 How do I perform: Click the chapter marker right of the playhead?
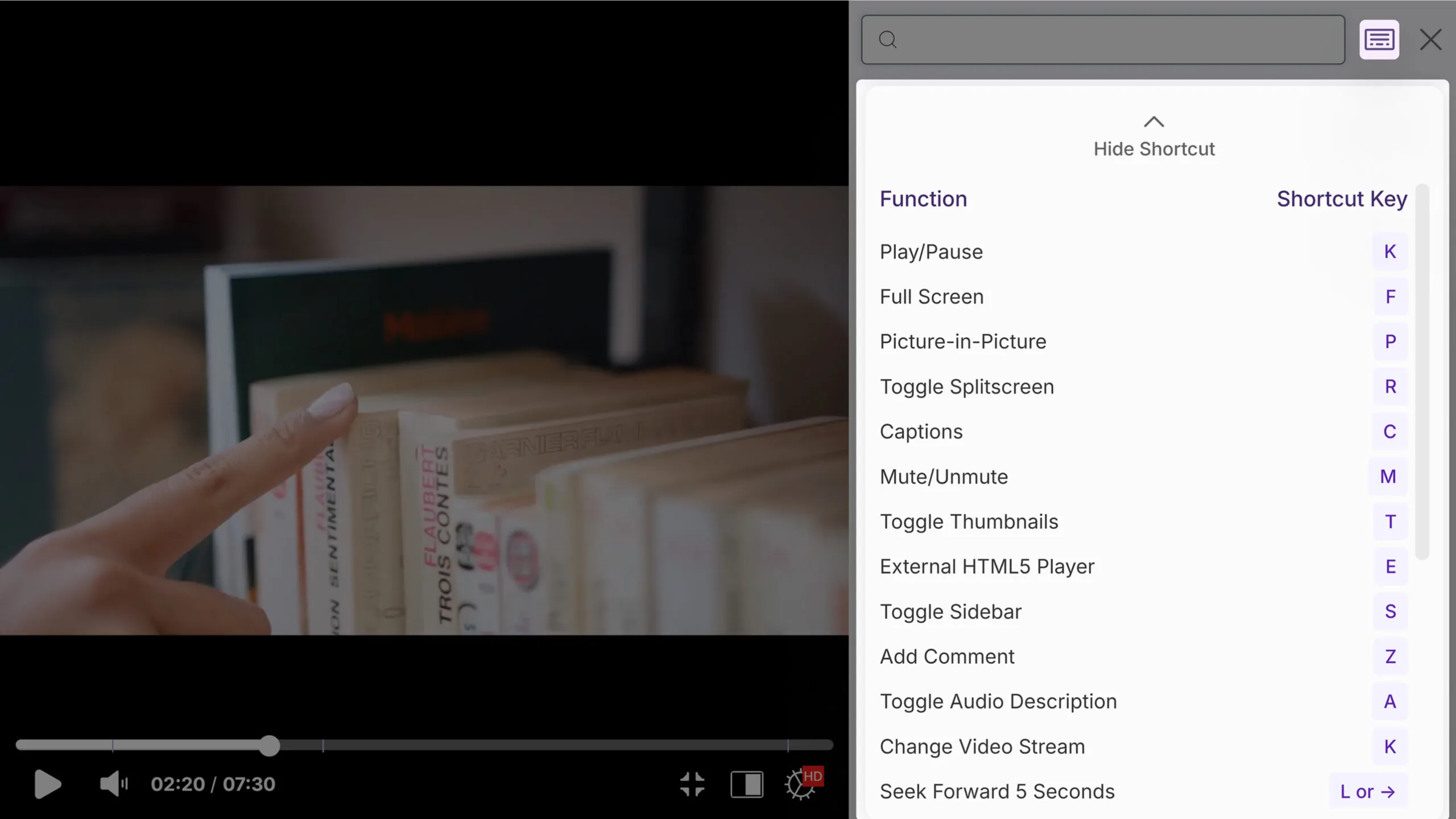click(323, 745)
